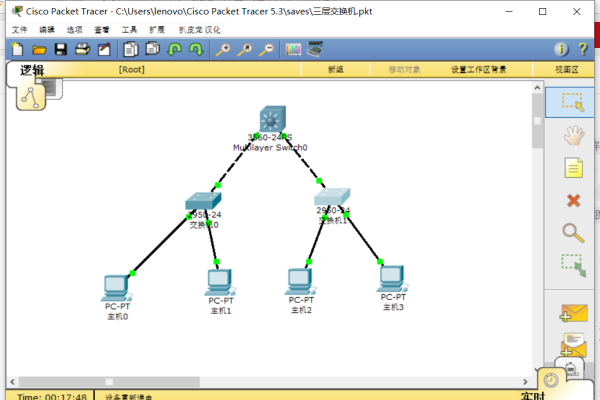
Task: Click the Print icon
Action: click(x=82, y=49)
